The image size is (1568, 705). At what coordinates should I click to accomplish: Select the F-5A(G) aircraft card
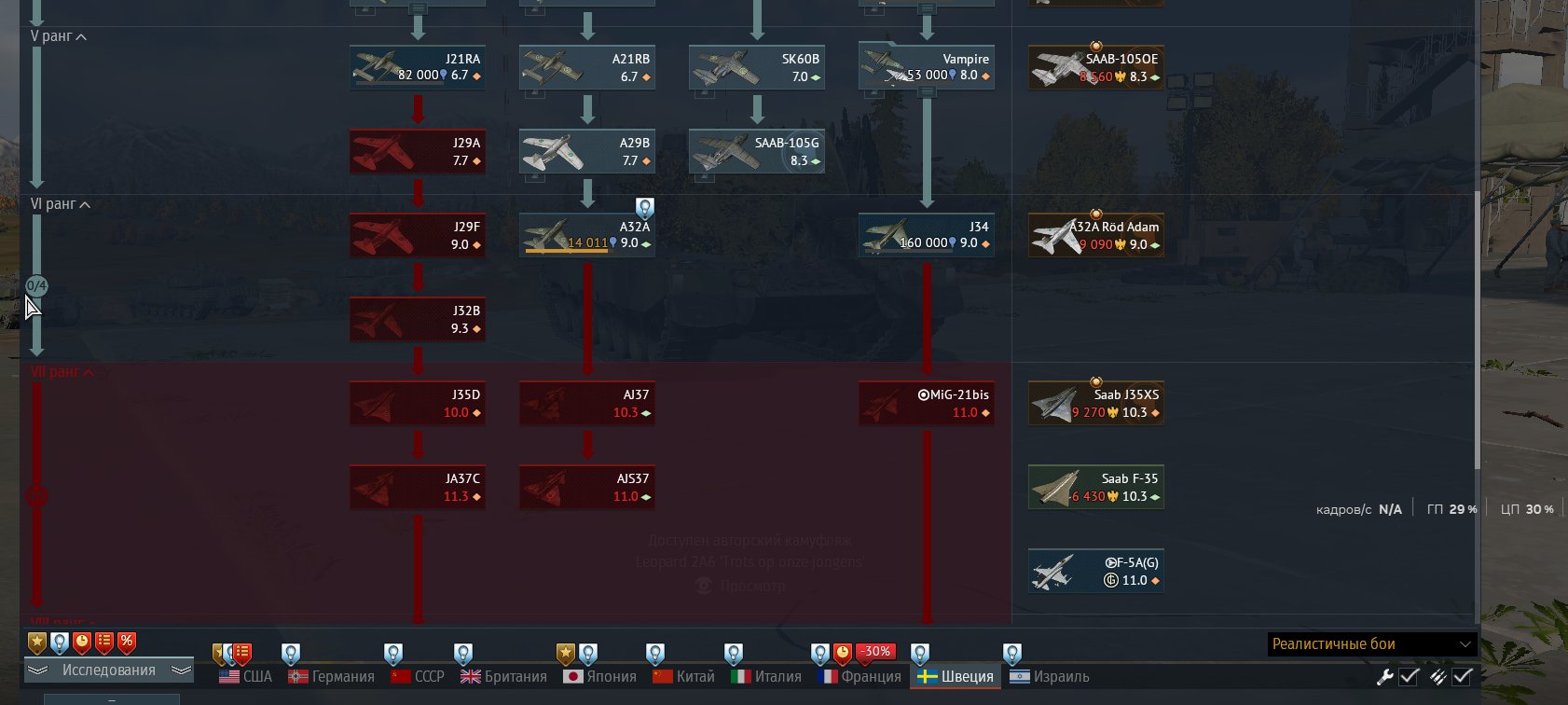pos(1095,571)
